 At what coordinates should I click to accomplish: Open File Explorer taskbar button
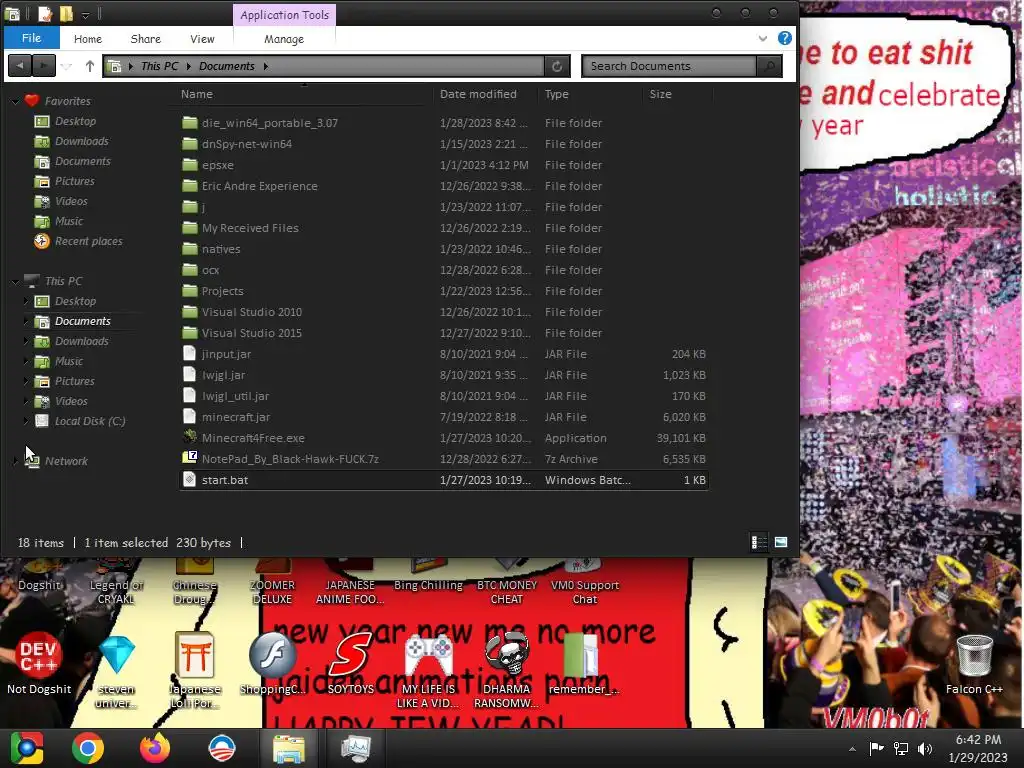(x=288, y=748)
